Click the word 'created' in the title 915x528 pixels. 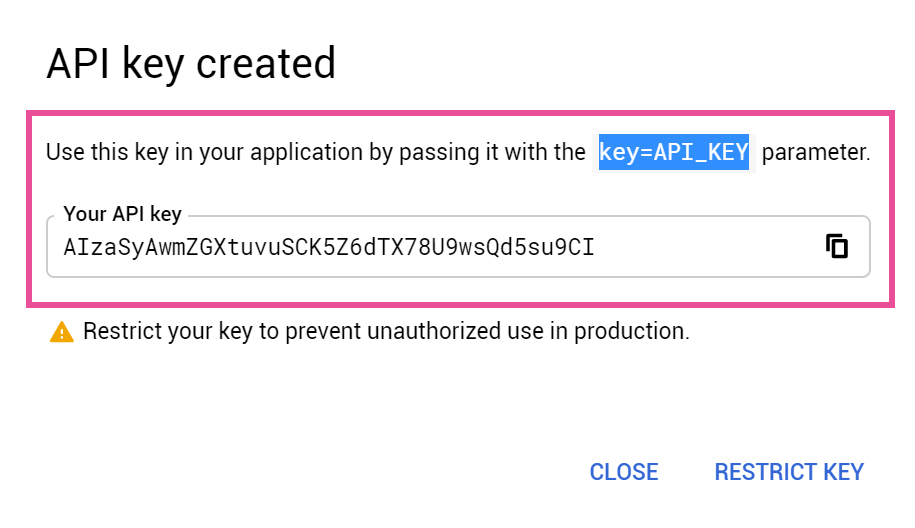[266, 63]
